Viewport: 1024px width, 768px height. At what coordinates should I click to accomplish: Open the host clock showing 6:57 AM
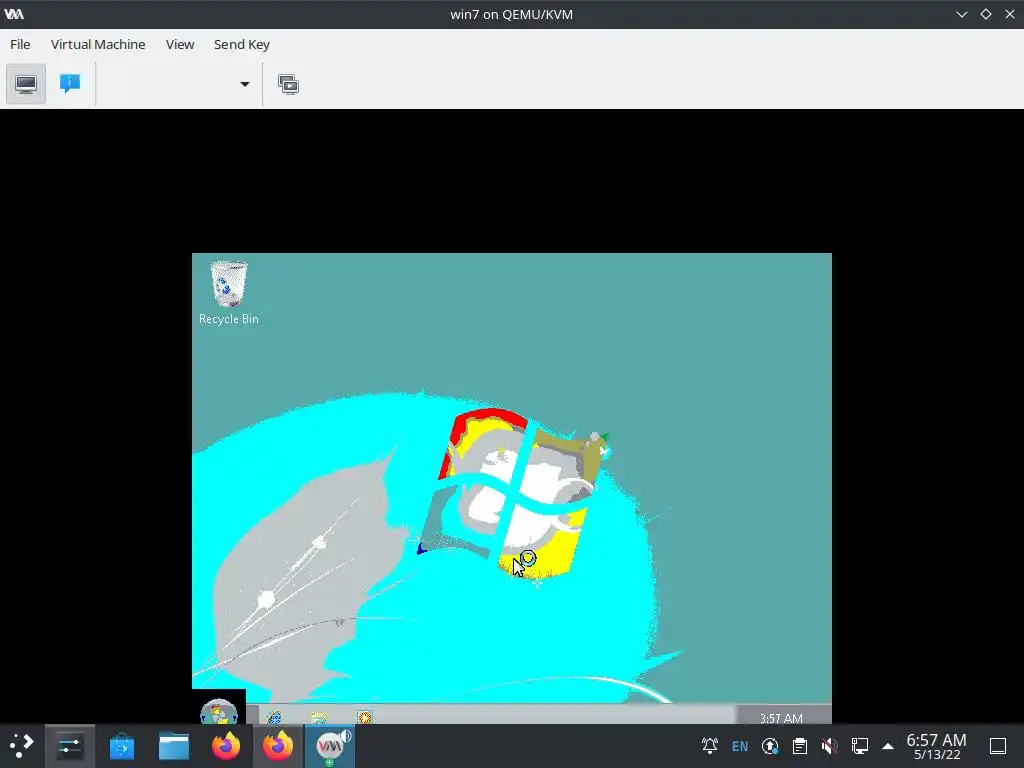click(936, 746)
